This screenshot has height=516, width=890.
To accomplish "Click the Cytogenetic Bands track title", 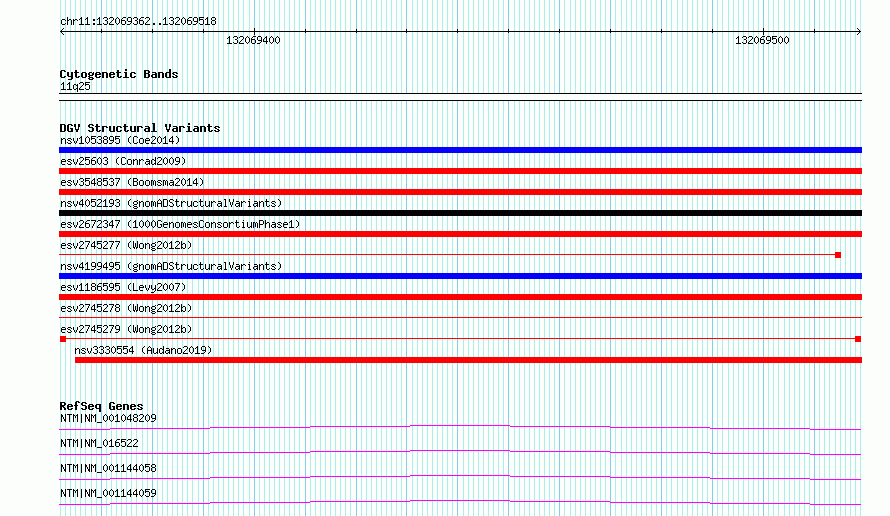I will point(119,74).
